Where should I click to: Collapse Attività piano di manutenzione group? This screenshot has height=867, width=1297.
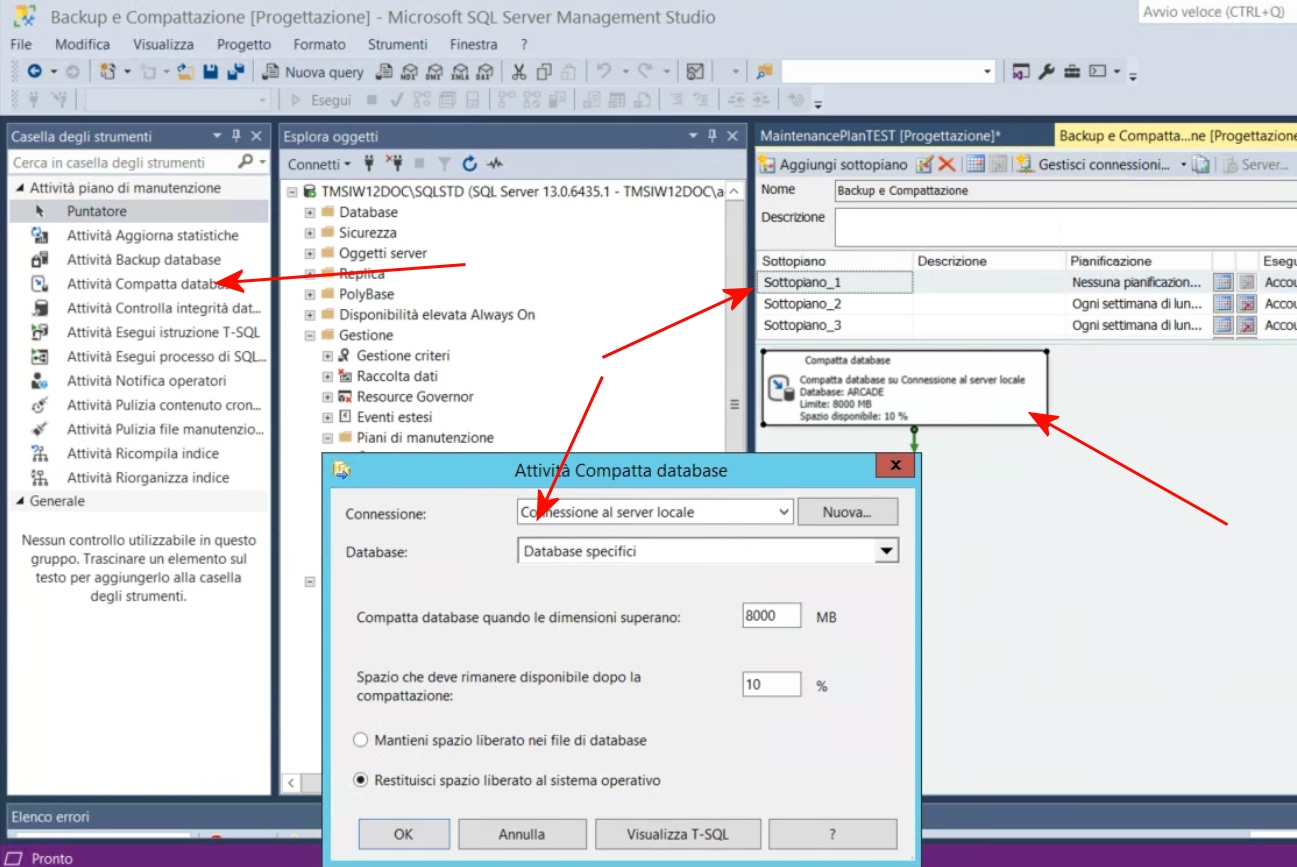(20, 188)
